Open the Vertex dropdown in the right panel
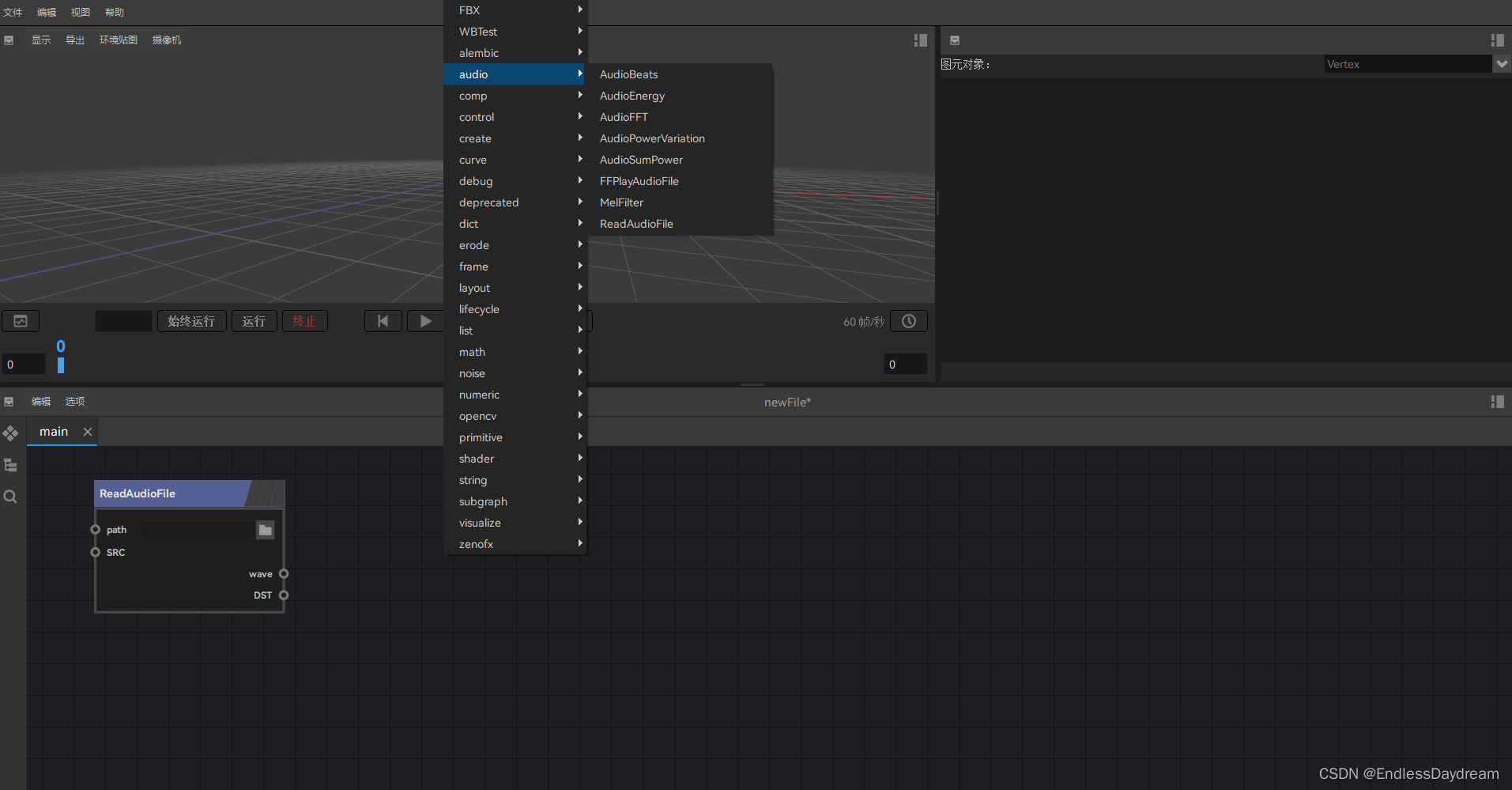The image size is (1512, 790). (1501, 63)
